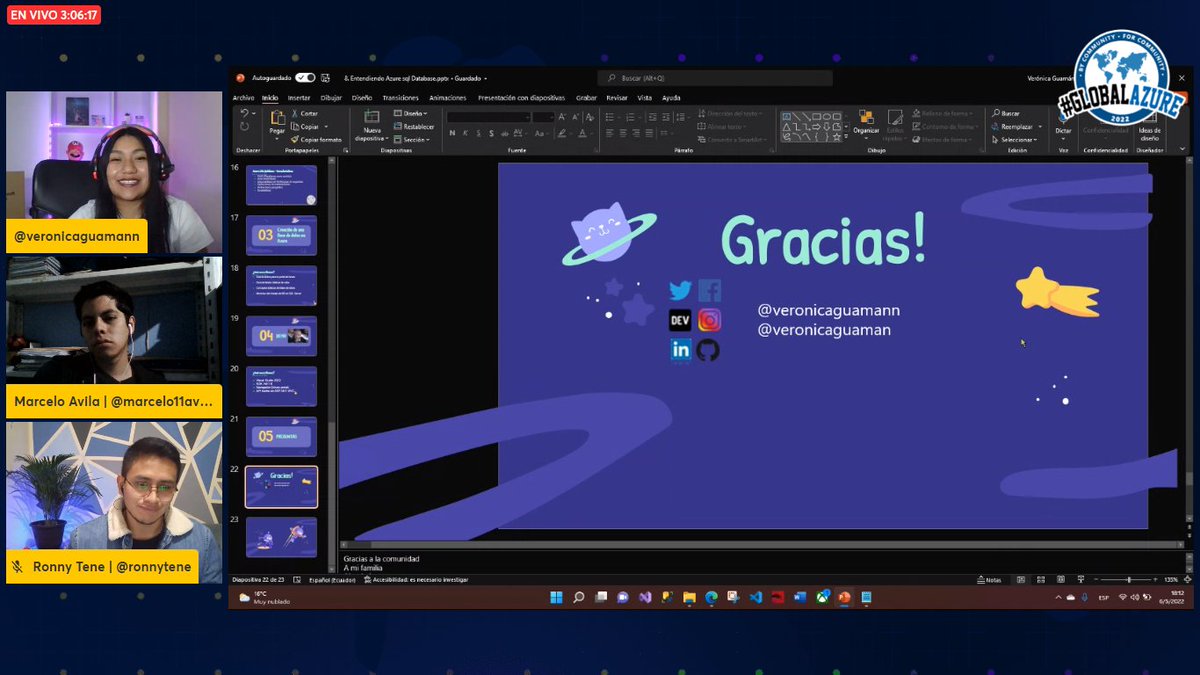This screenshot has height=675, width=1200.
Task: Click the Restablecer slide button
Action: (x=414, y=127)
